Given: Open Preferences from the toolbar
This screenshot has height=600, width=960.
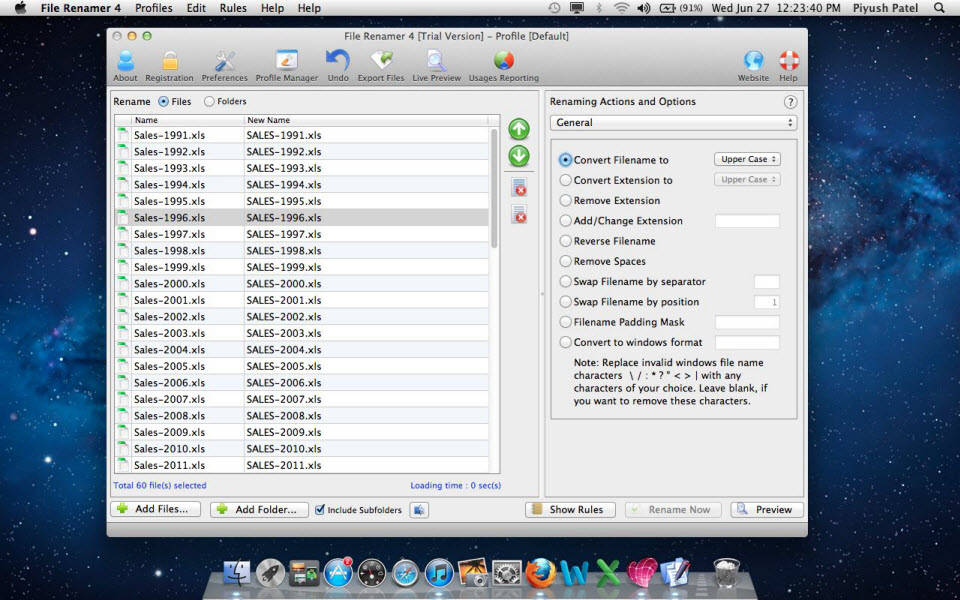Looking at the screenshot, I should pyautogui.click(x=225, y=66).
